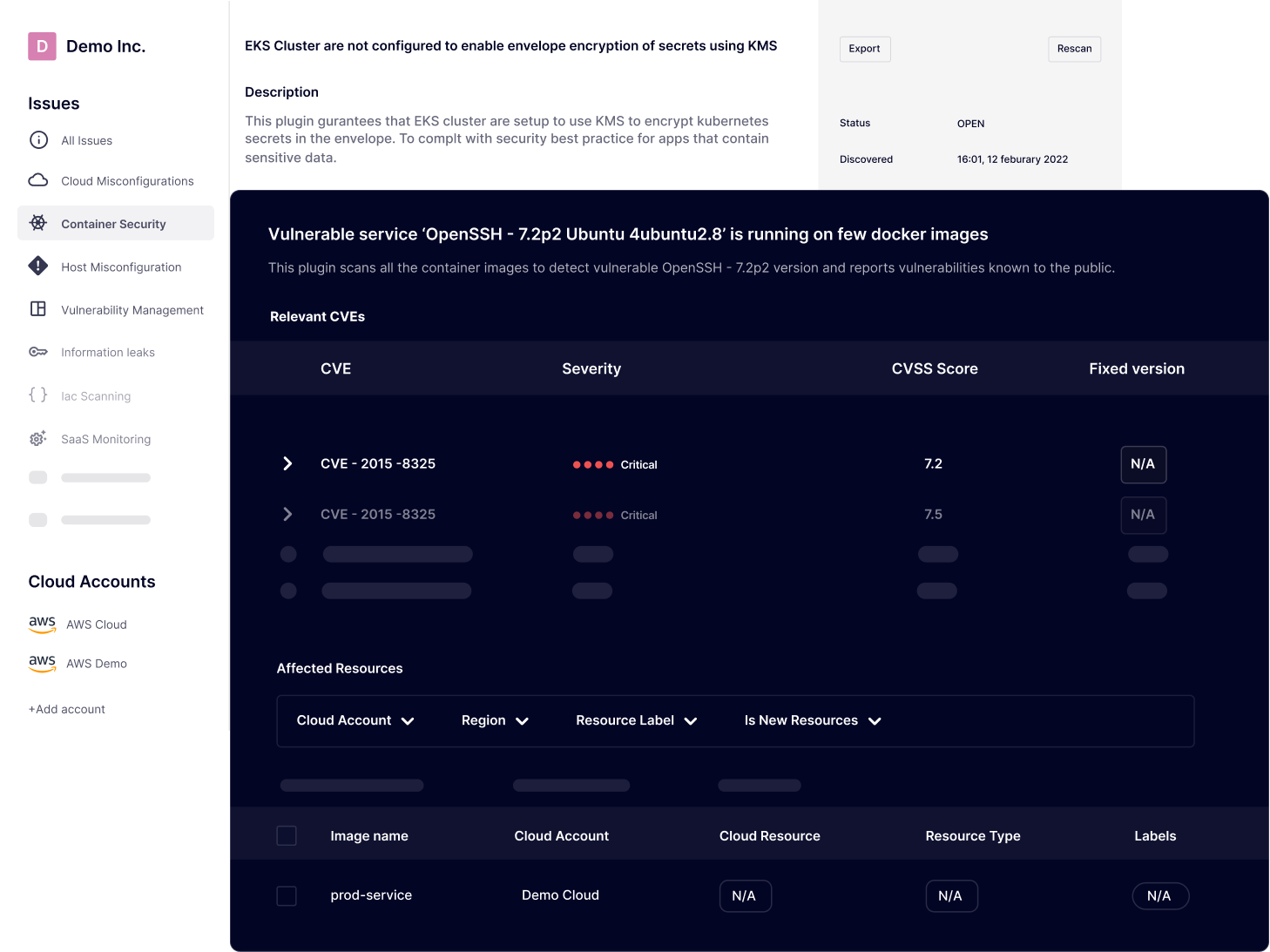Viewport: 1270px width, 952px height.
Task: Click the SaaS Monitoring gear icon
Action: click(38, 439)
